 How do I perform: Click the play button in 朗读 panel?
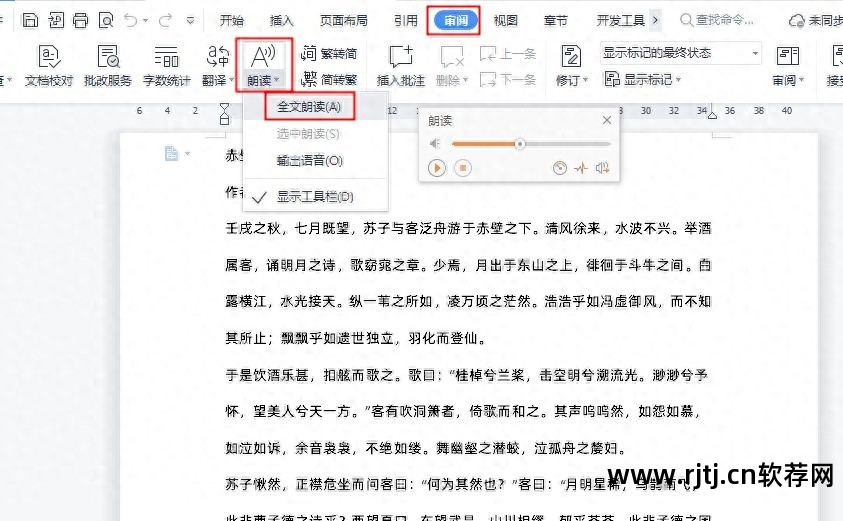[437, 168]
